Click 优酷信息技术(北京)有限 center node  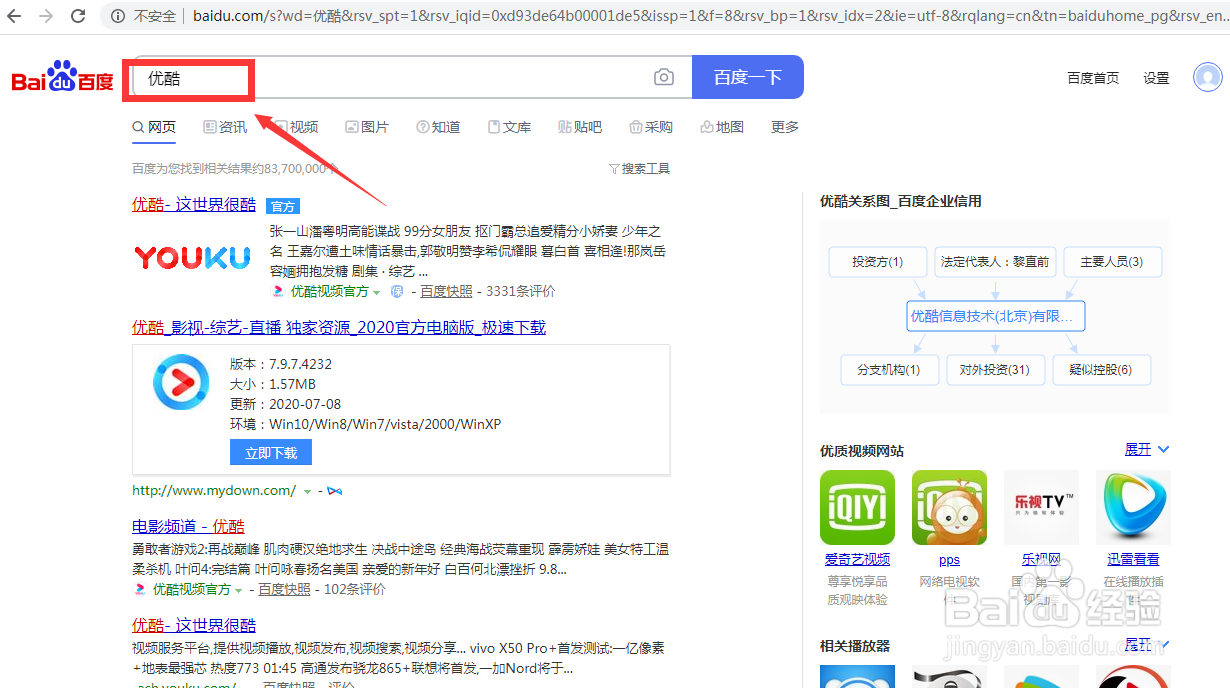coord(996,316)
